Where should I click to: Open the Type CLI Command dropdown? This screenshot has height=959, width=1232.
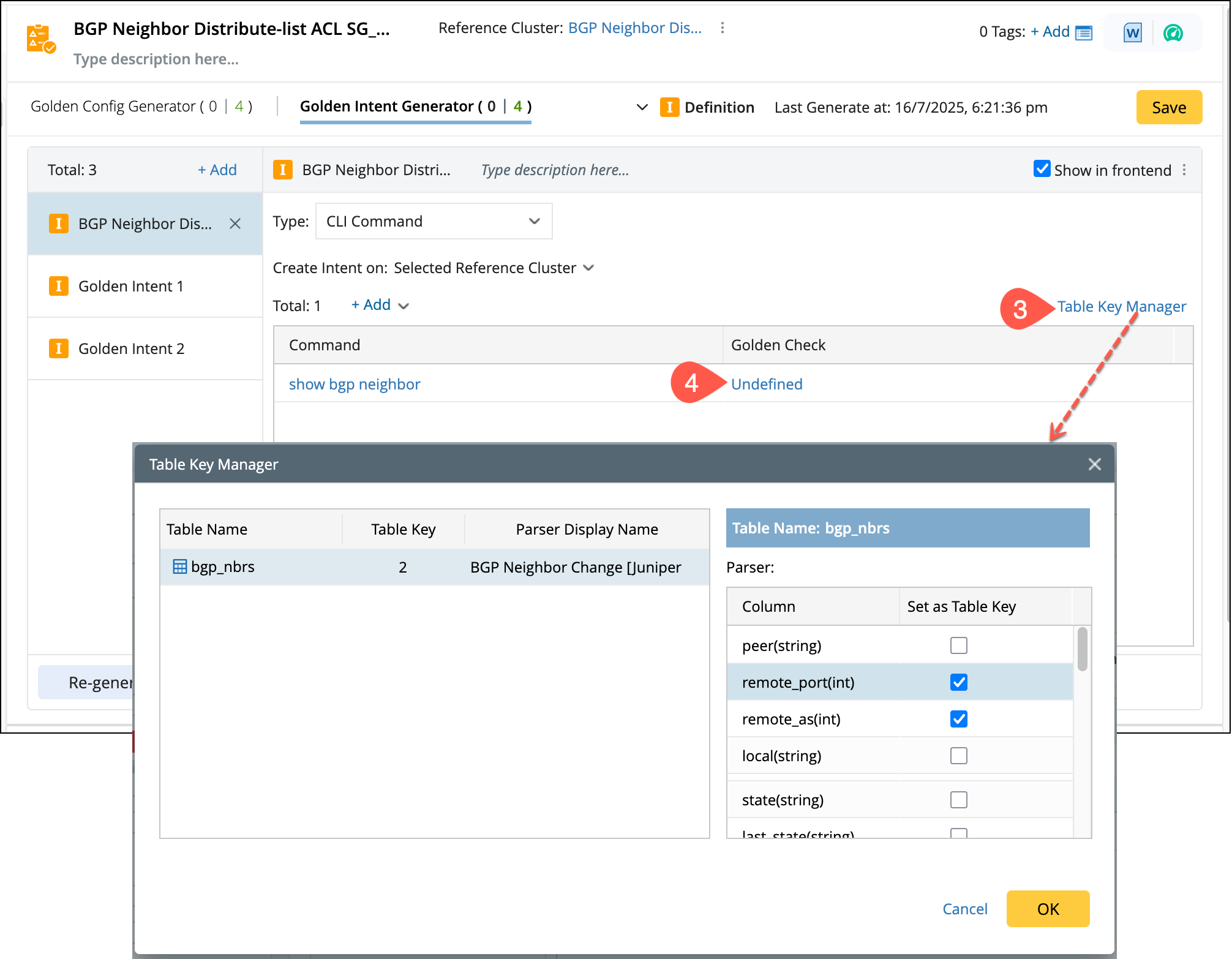pos(434,221)
